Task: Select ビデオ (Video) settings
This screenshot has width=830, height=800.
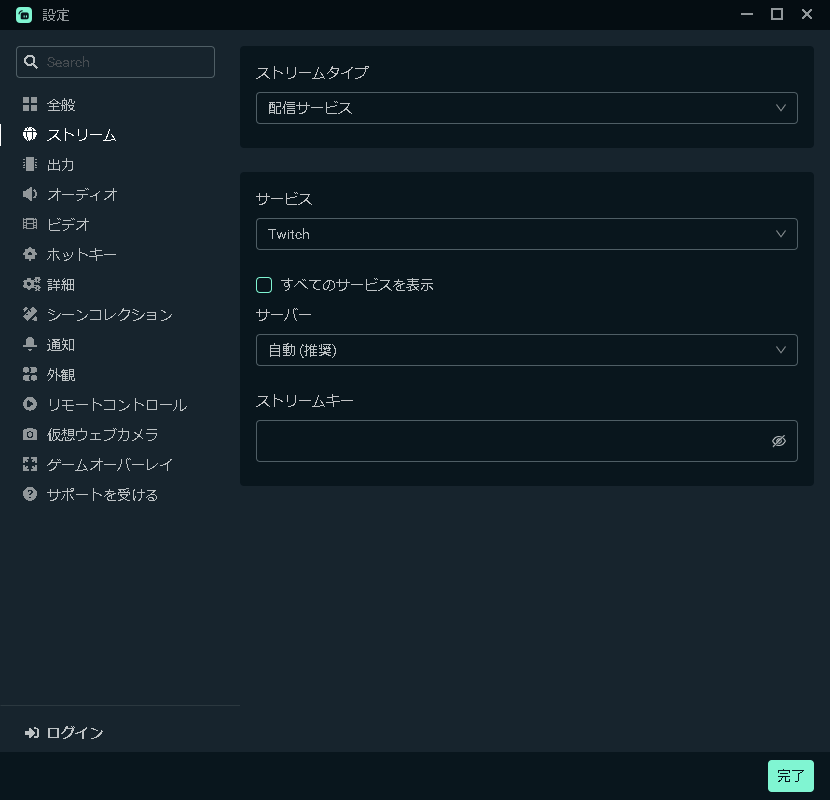Action: (60, 224)
